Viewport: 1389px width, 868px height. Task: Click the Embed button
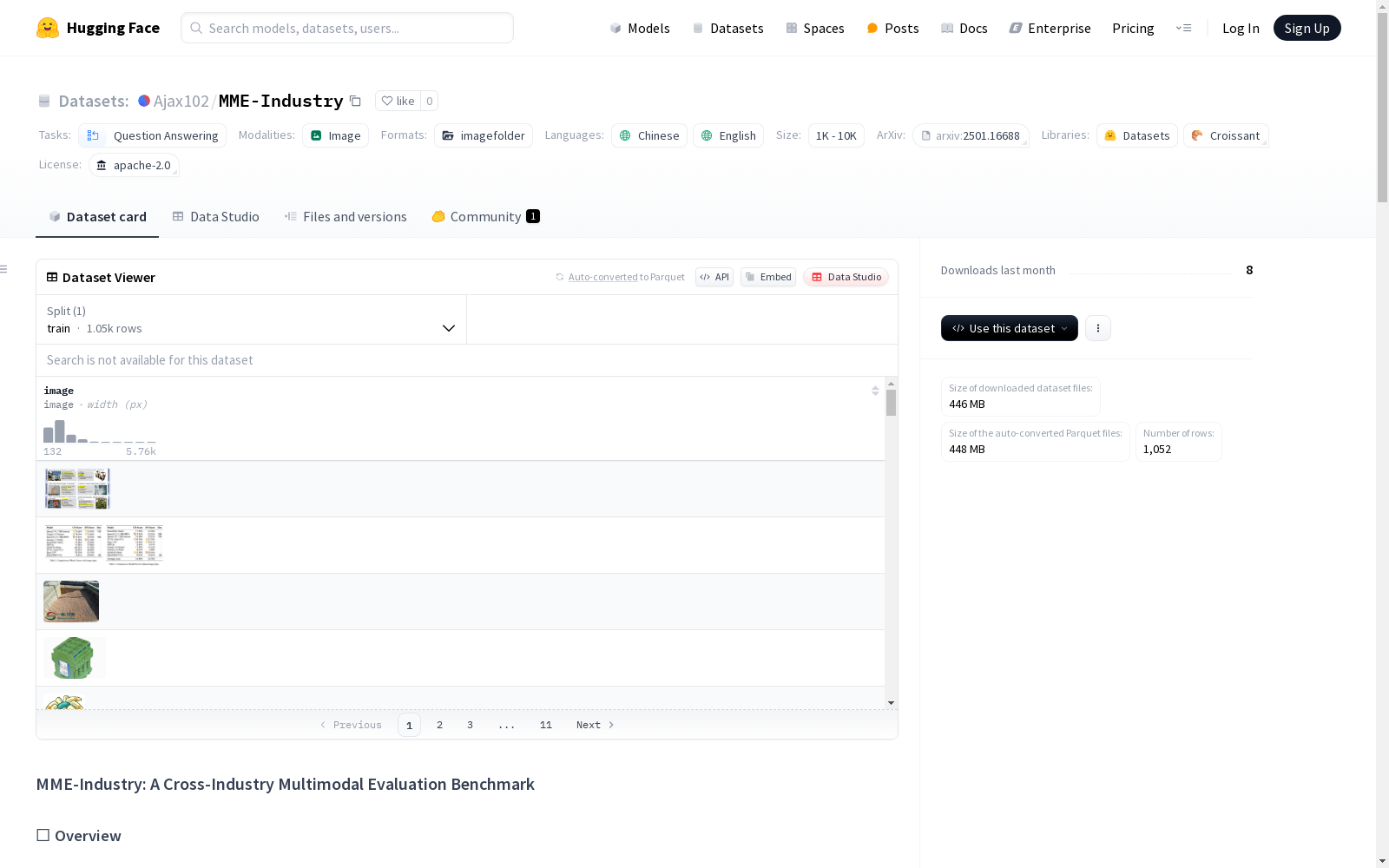click(768, 277)
